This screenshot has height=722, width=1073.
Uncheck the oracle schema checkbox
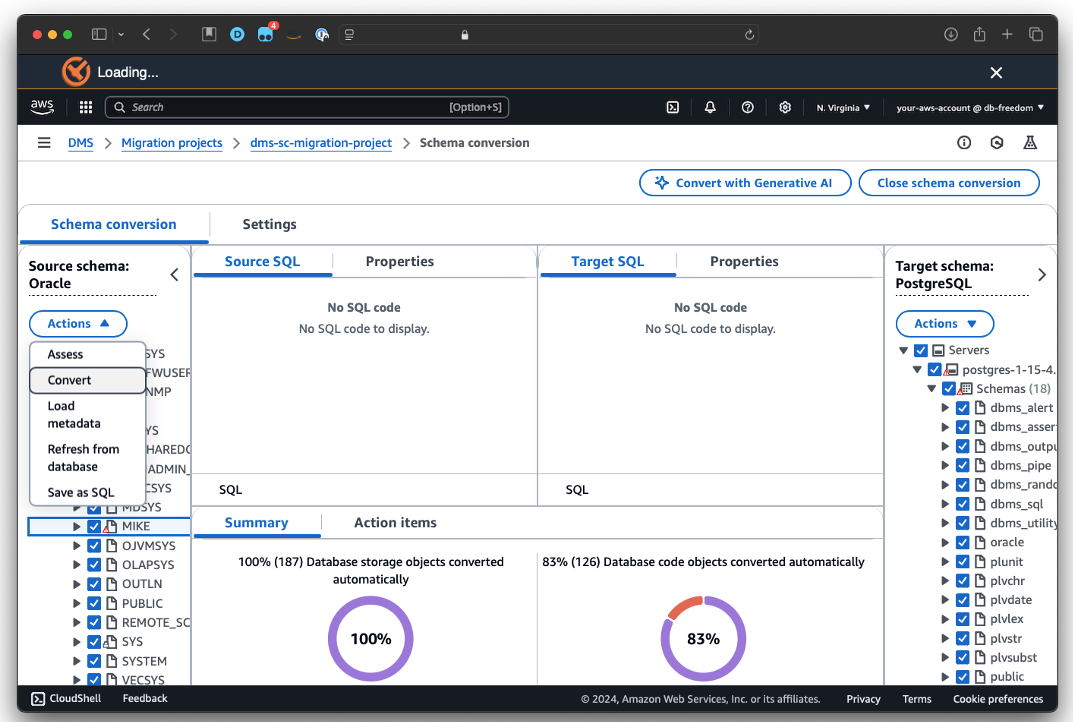click(962, 542)
